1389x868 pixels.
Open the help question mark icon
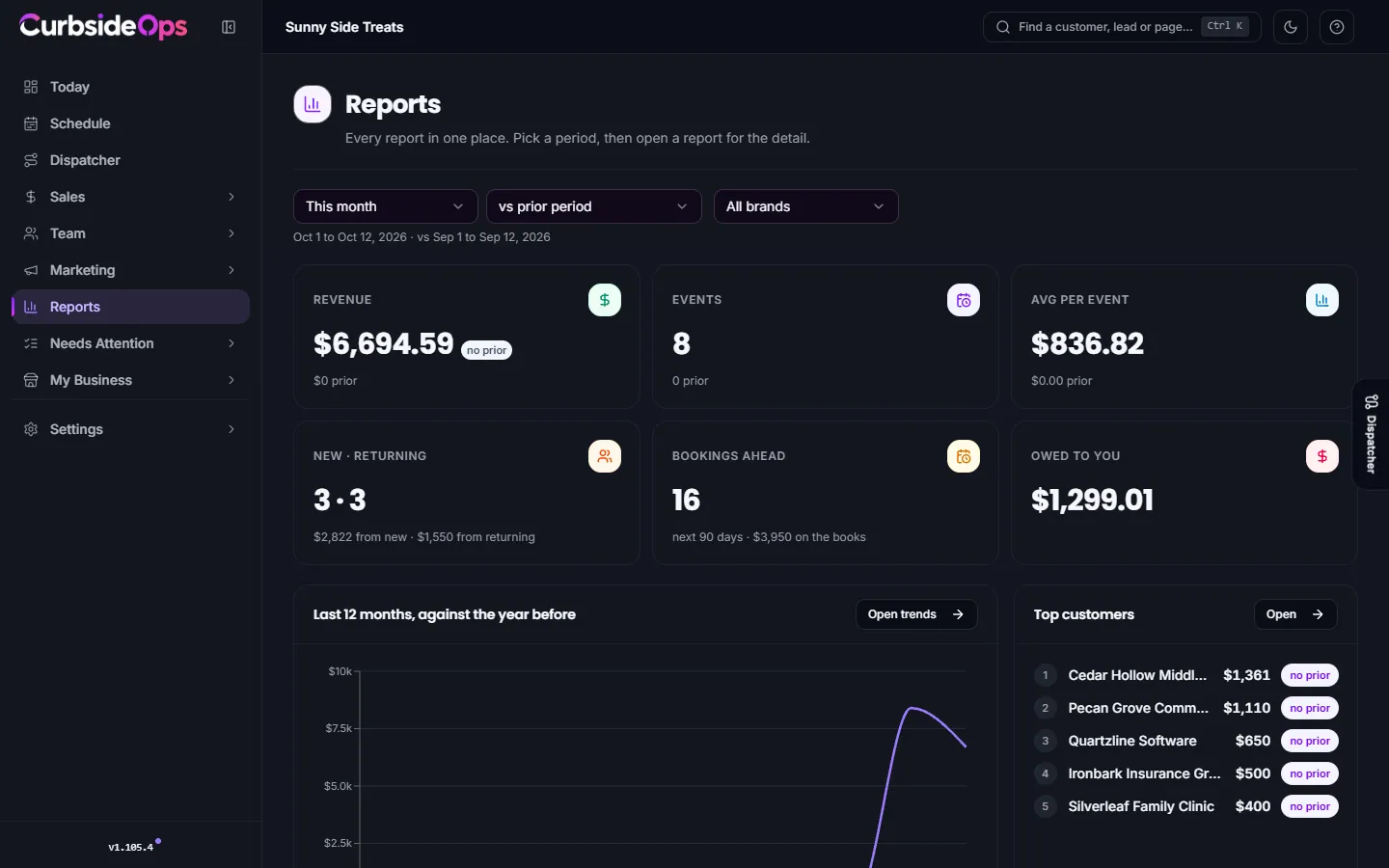click(1337, 27)
